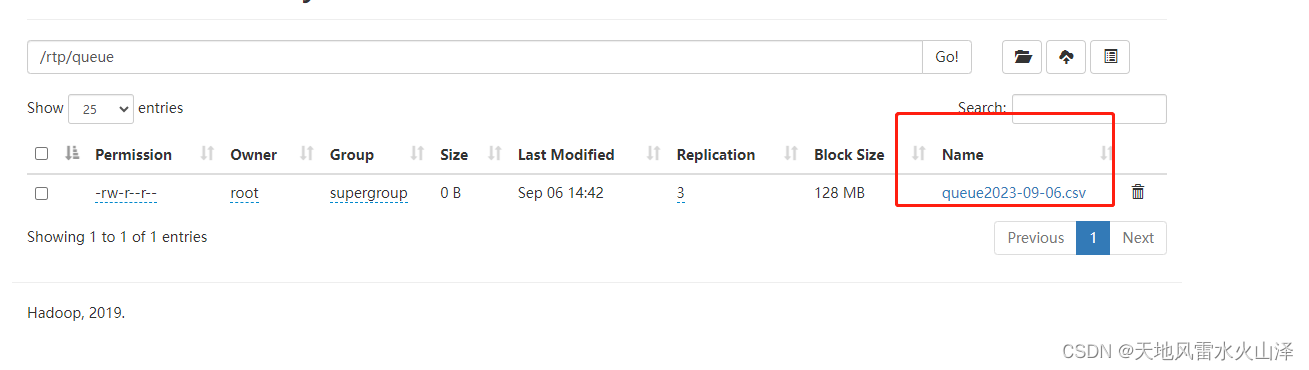The image size is (1309, 370).
Task: Click the -rw-r--r-- permission link
Action: click(126, 193)
